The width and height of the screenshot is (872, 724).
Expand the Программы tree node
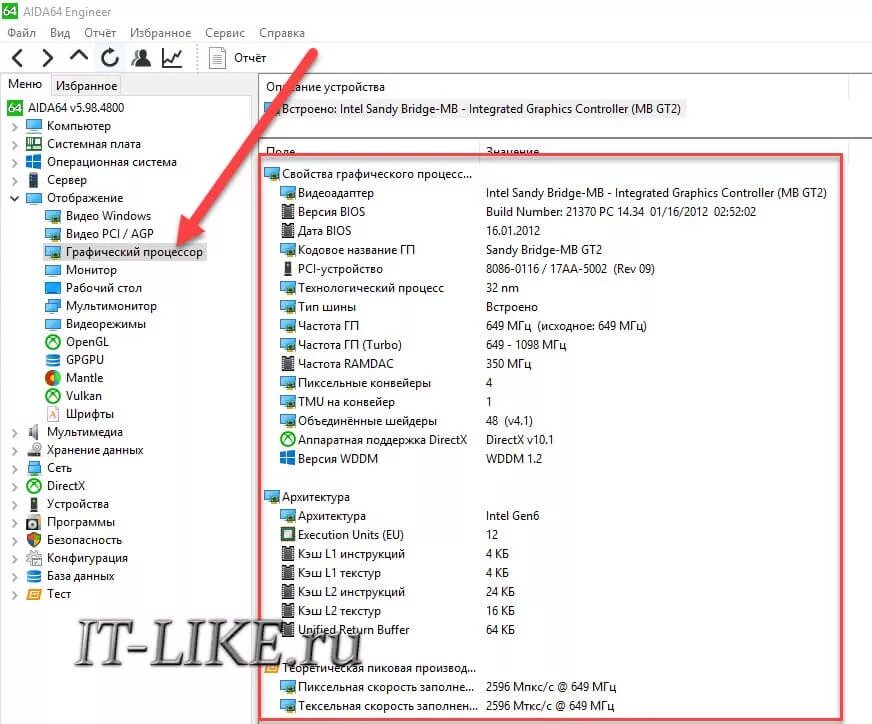pyautogui.click(x=14, y=523)
